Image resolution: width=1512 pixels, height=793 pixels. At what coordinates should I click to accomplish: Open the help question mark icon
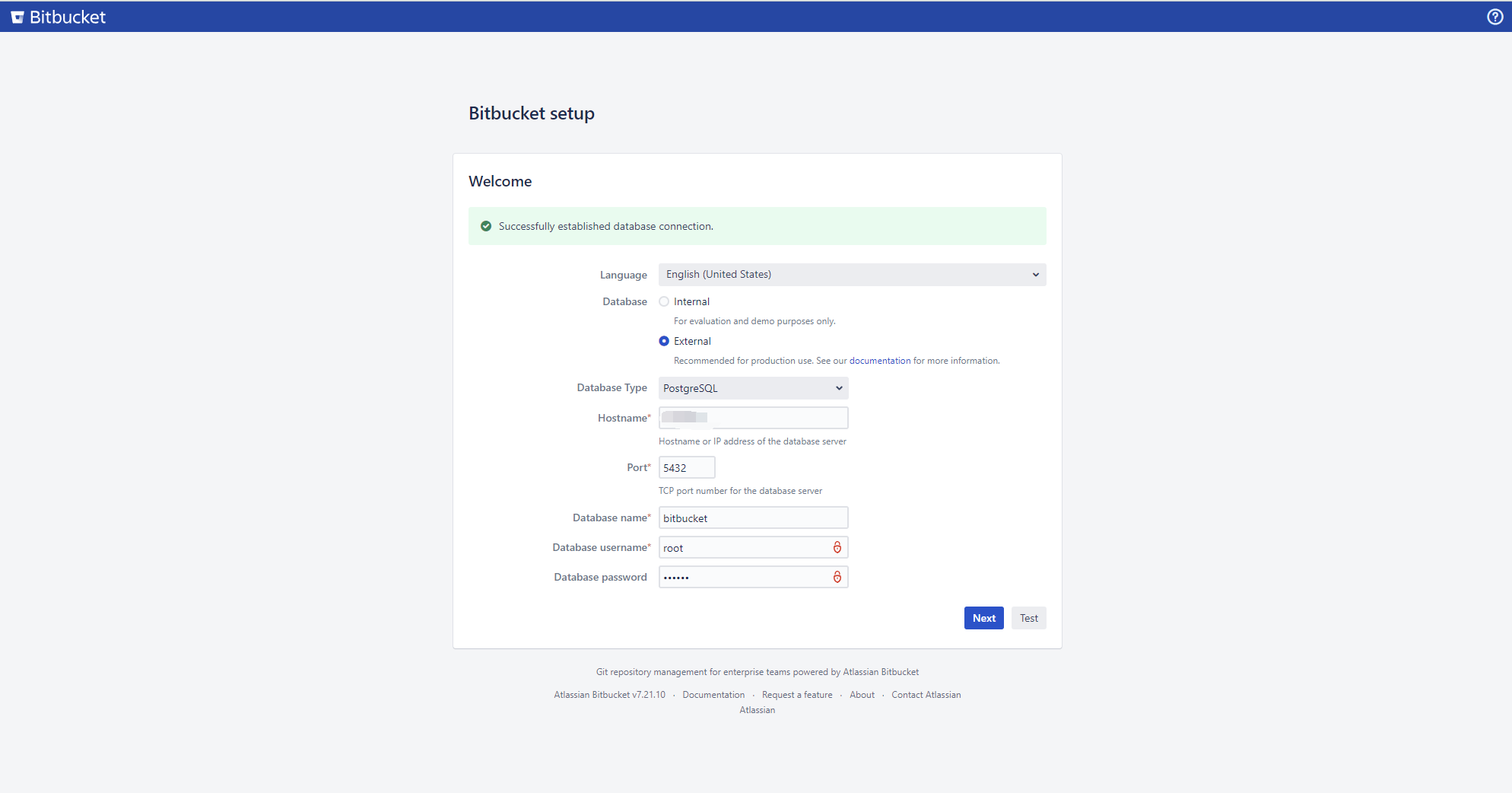tap(1495, 17)
